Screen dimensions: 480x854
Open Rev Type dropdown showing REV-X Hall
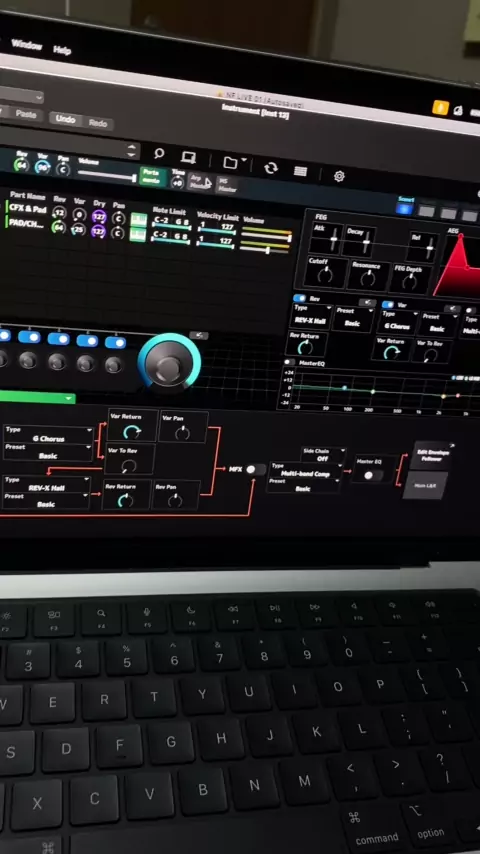pyautogui.click(x=312, y=317)
